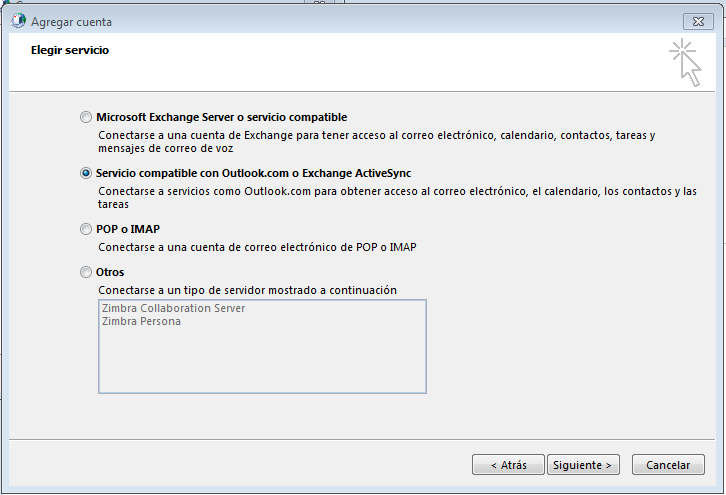Screen dimensions: 726x495
Task: Close the Agregar cuenta window
Action: pos(698,21)
